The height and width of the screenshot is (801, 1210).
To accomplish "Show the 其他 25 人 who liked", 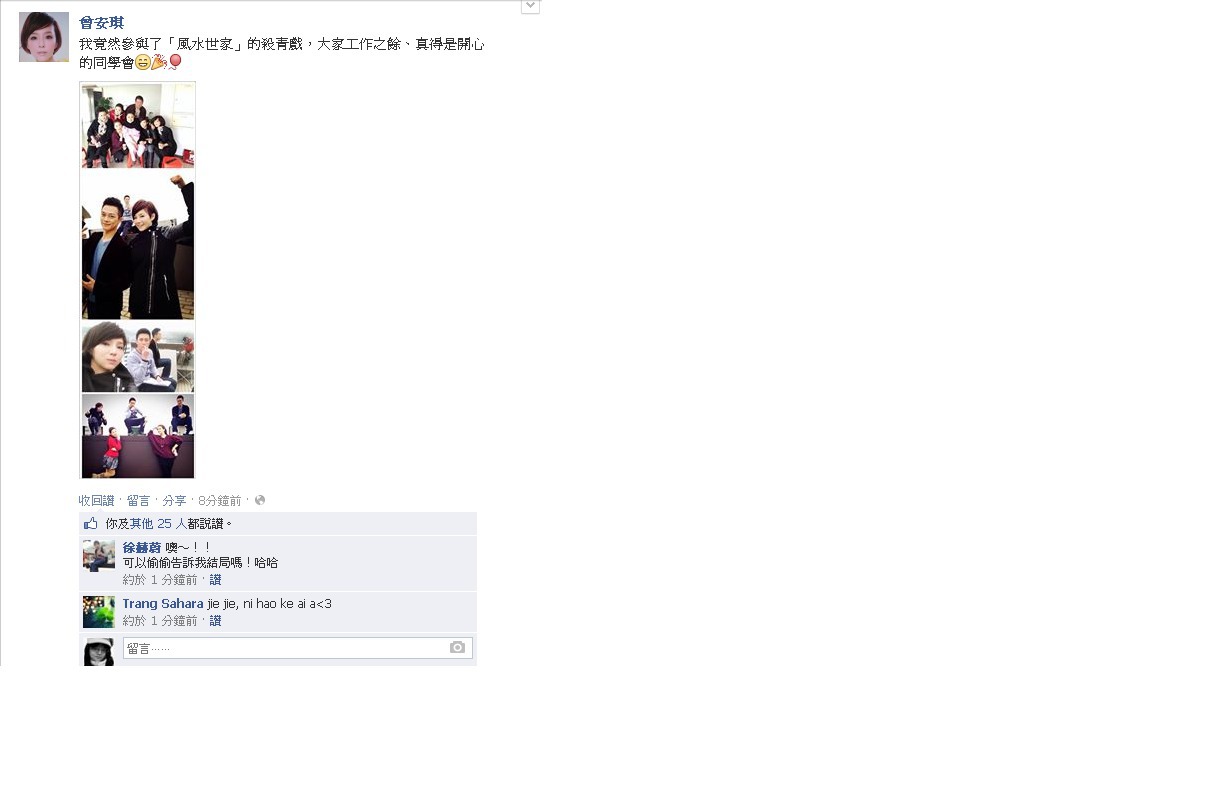I will pyautogui.click(x=158, y=523).
